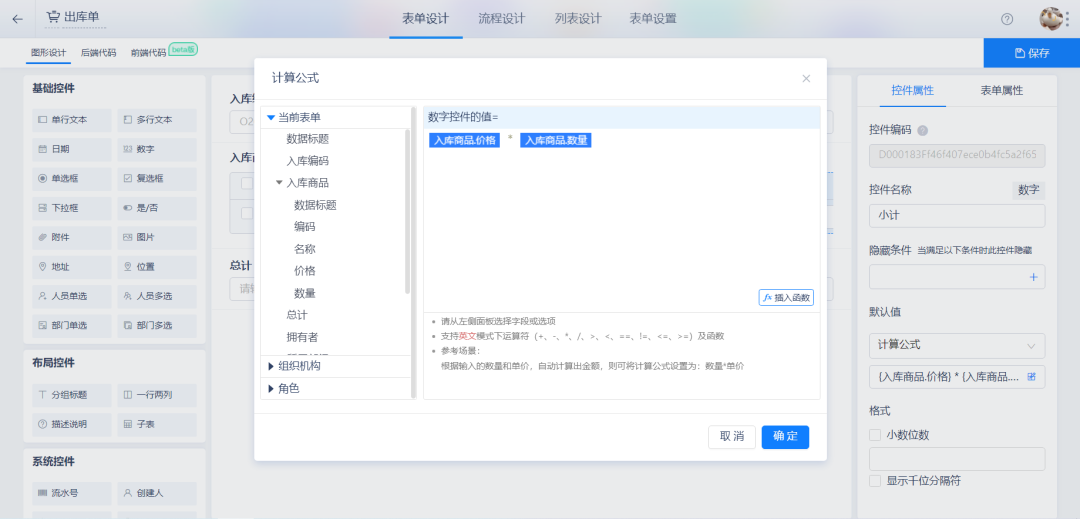Select the 是/否 control
The width and height of the screenshot is (1080, 519).
click(x=156, y=208)
